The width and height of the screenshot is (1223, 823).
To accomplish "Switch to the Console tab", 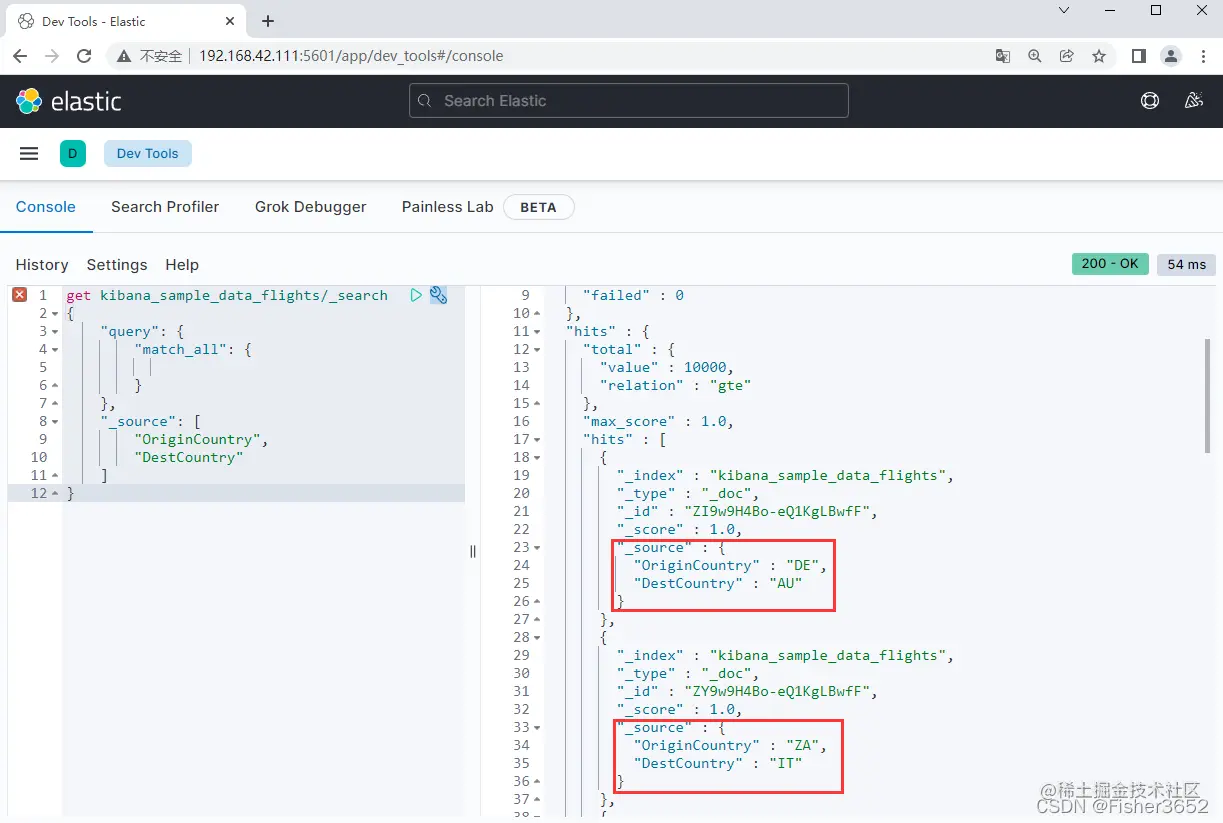I will [x=46, y=207].
